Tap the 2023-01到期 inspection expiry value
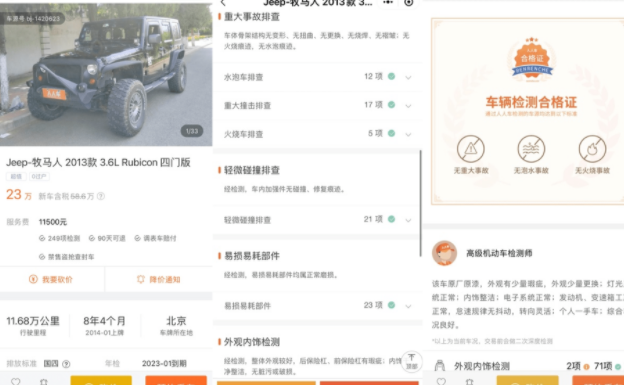 click(x=164, y=364)
